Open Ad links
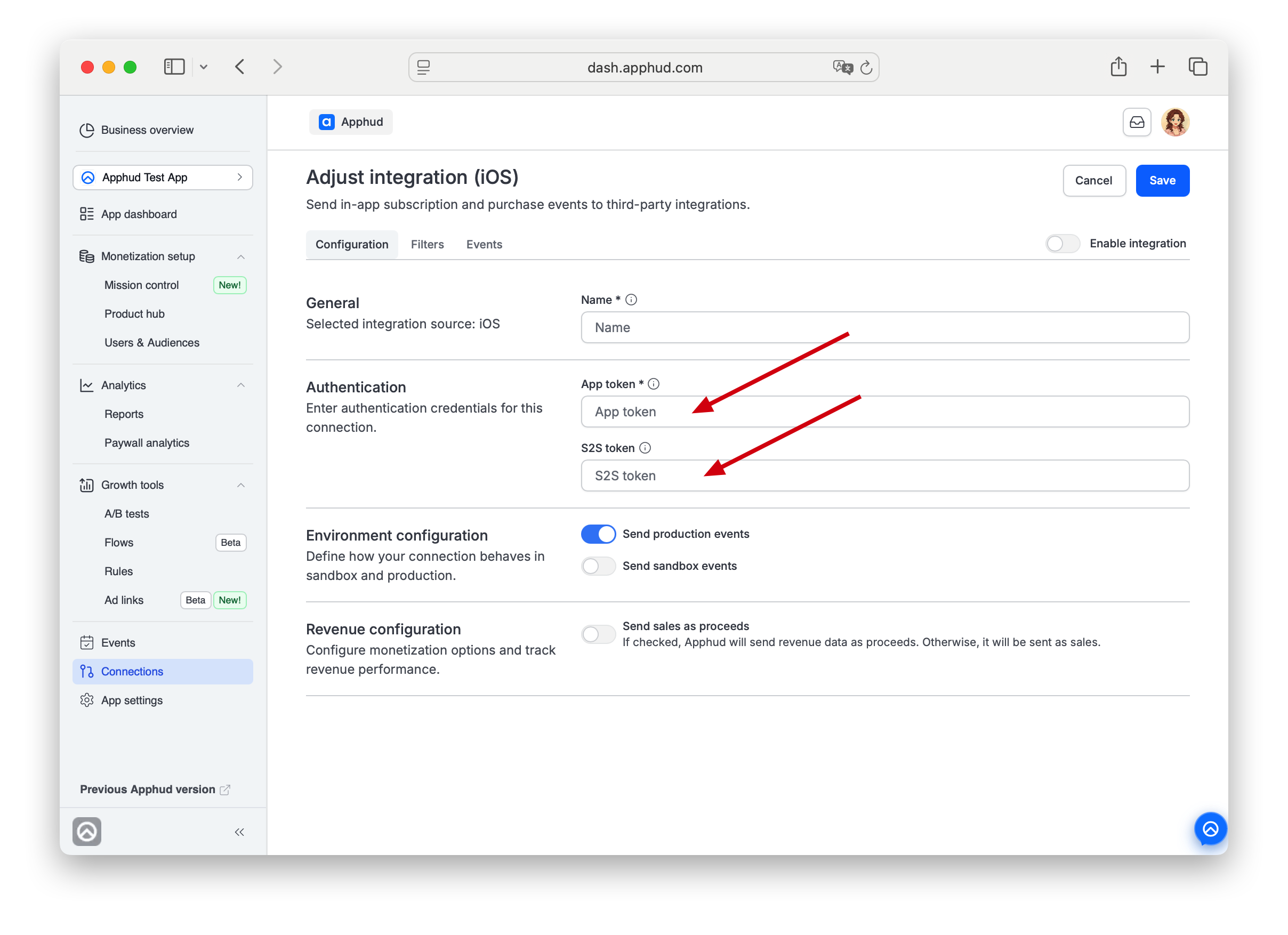Image resolution: width=1288 pixels, height=935 pixels. pos(124,601)
